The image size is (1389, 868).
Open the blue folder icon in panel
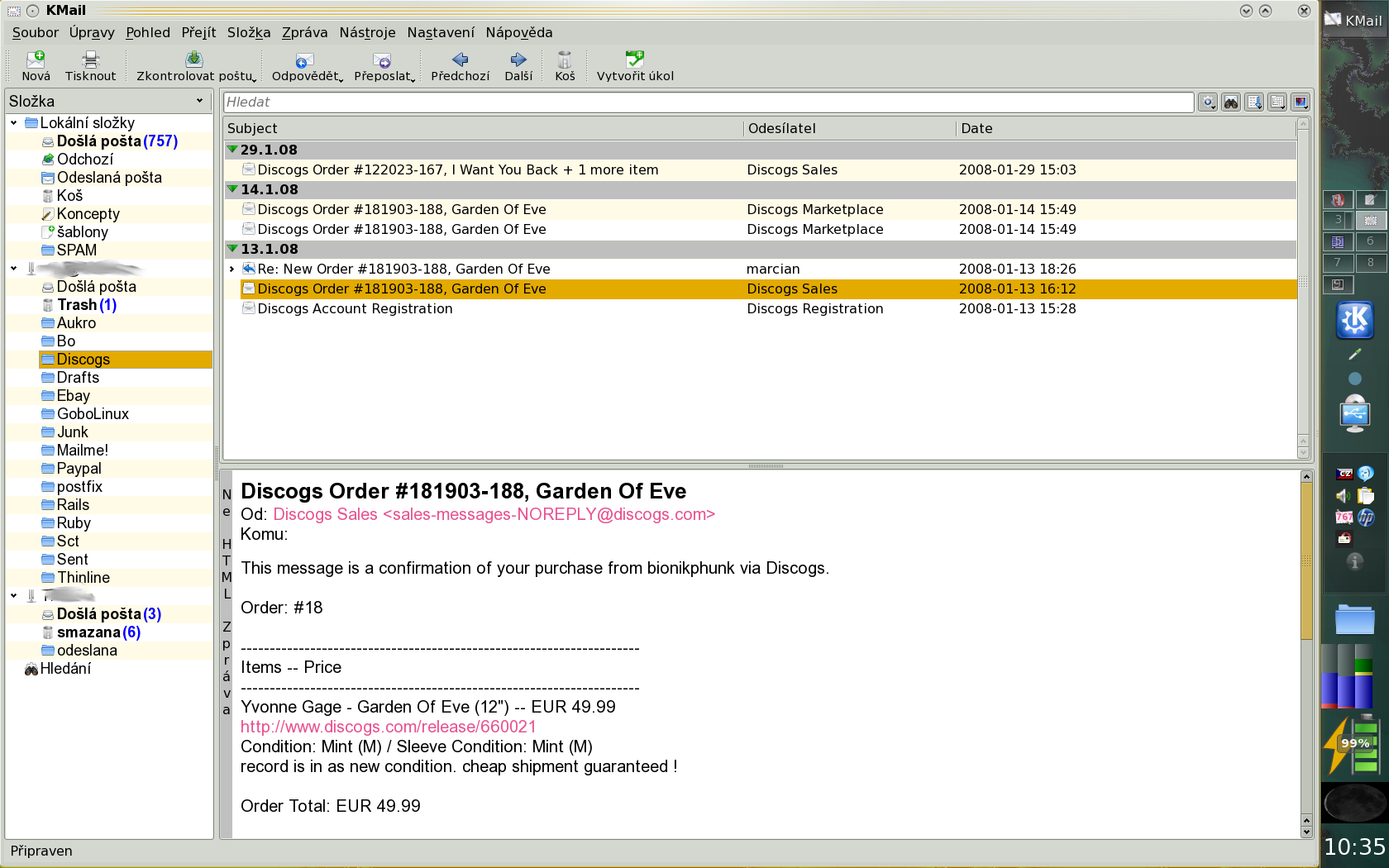coord(1355,619)
